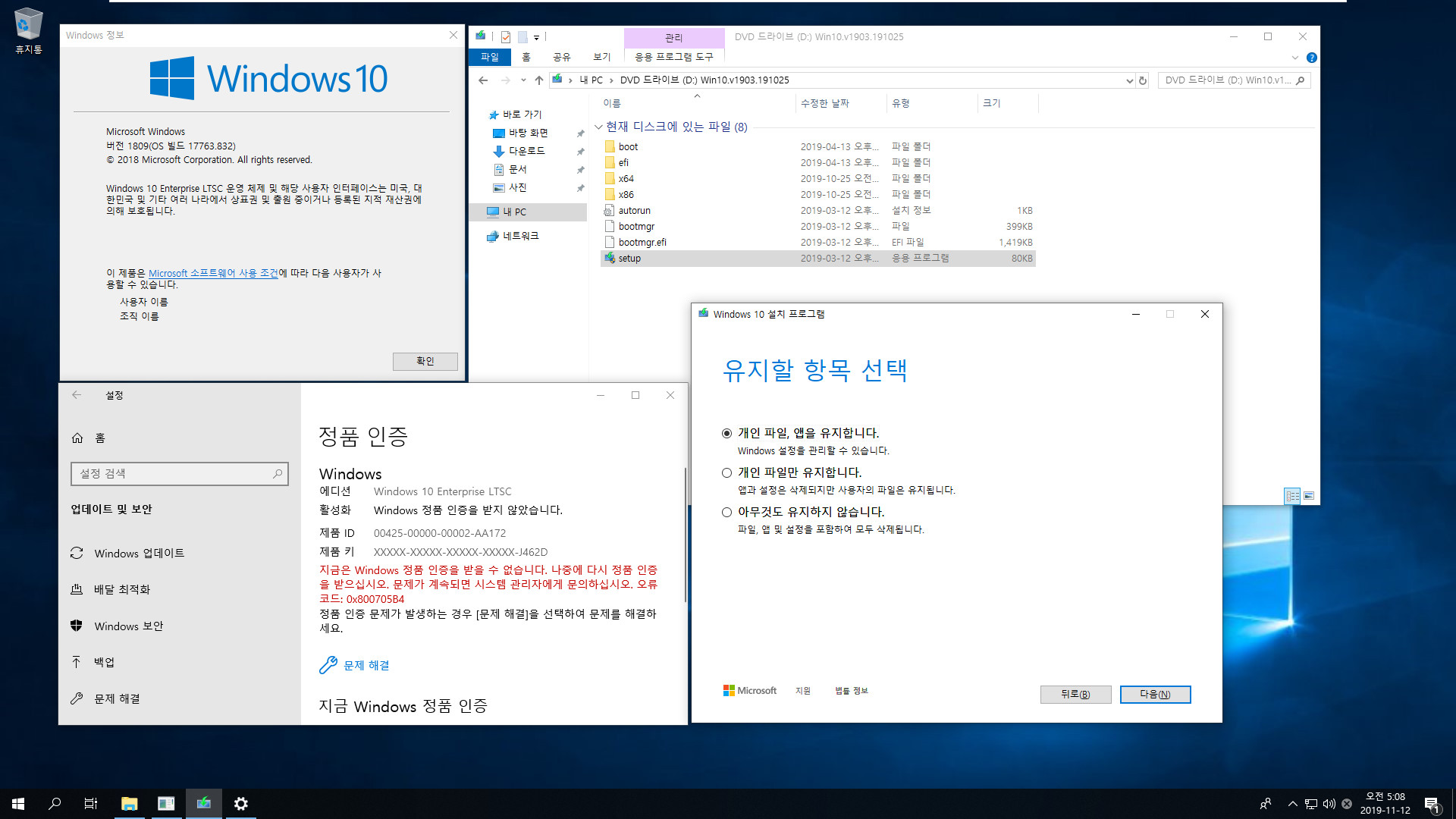Switch Explorer to details view icon

point(1293,496)
